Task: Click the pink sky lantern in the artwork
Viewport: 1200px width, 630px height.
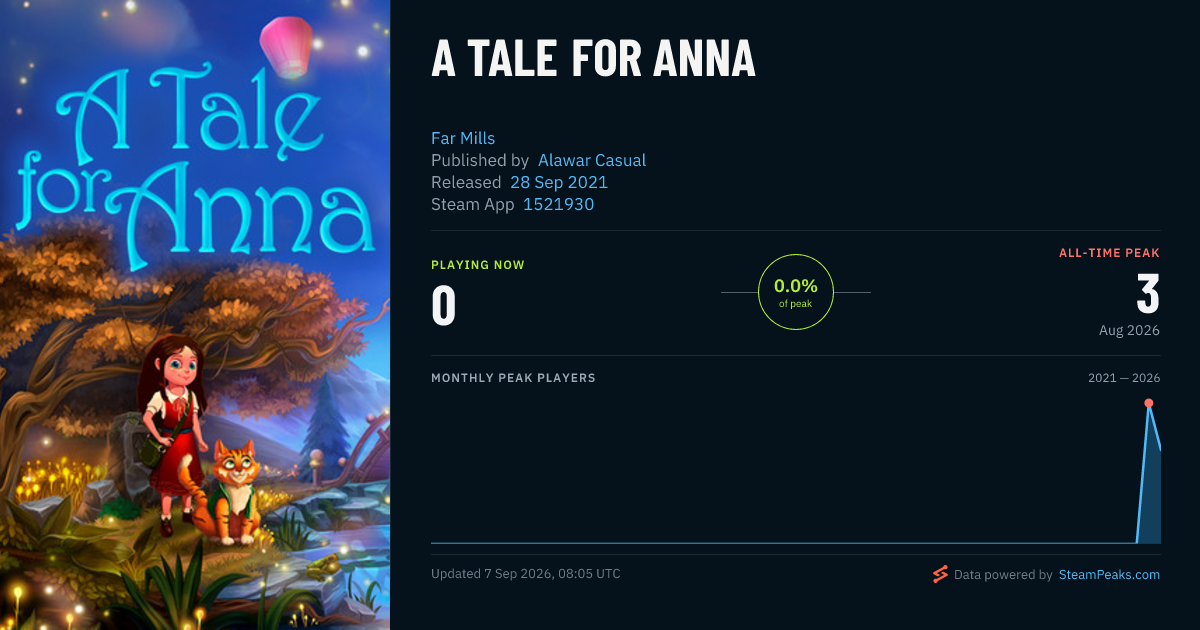Action: click(x=287, y=46)
